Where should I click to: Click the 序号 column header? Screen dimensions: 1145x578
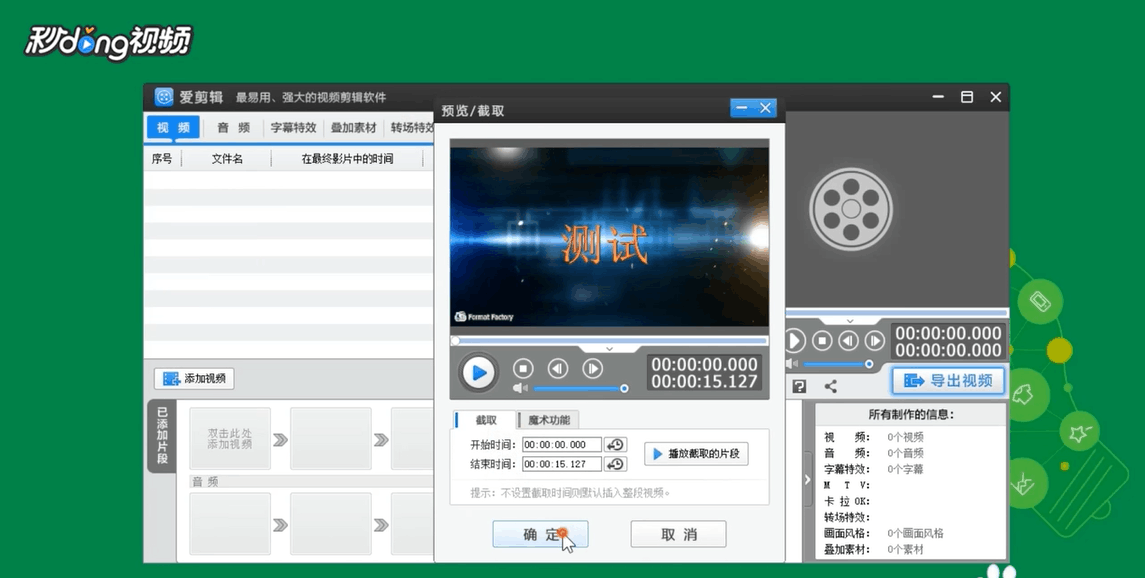coord(162,158)
